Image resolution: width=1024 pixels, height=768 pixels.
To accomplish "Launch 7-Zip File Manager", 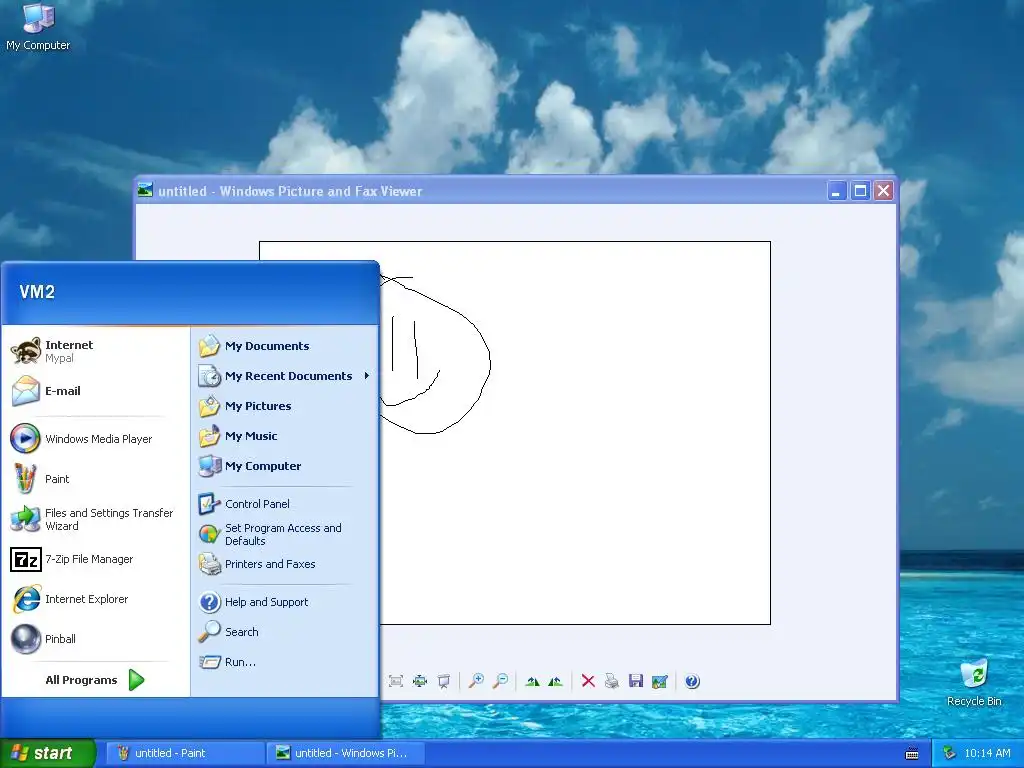I will pyautogui.click(x=96, y=559).
